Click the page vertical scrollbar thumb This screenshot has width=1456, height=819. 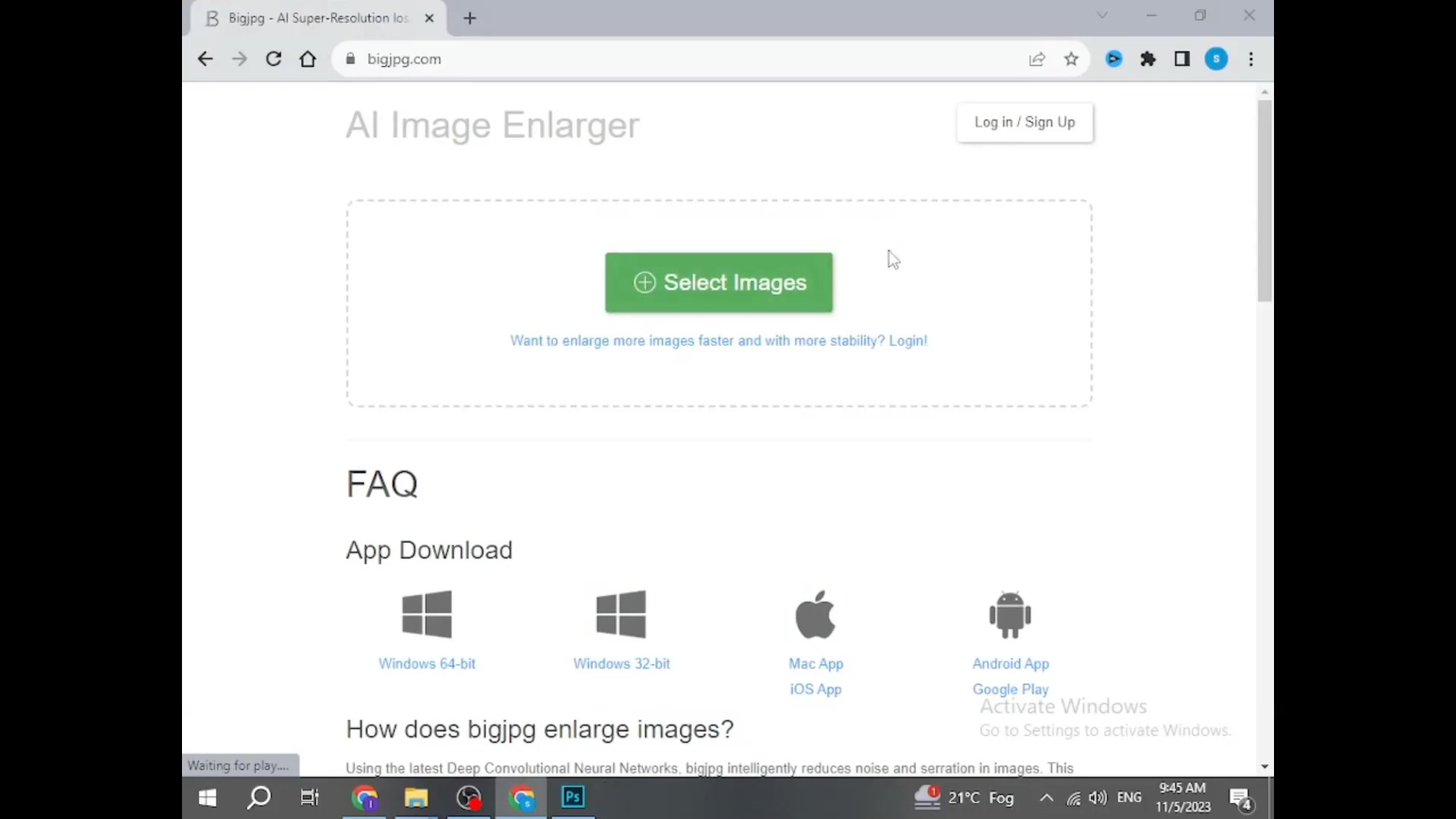pyautogui.click(x=1264, y=201)
